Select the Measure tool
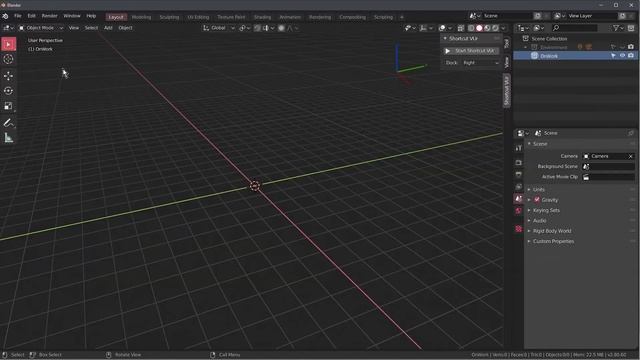The width and height of the screenshot is (640, 360). pos(8,138)
